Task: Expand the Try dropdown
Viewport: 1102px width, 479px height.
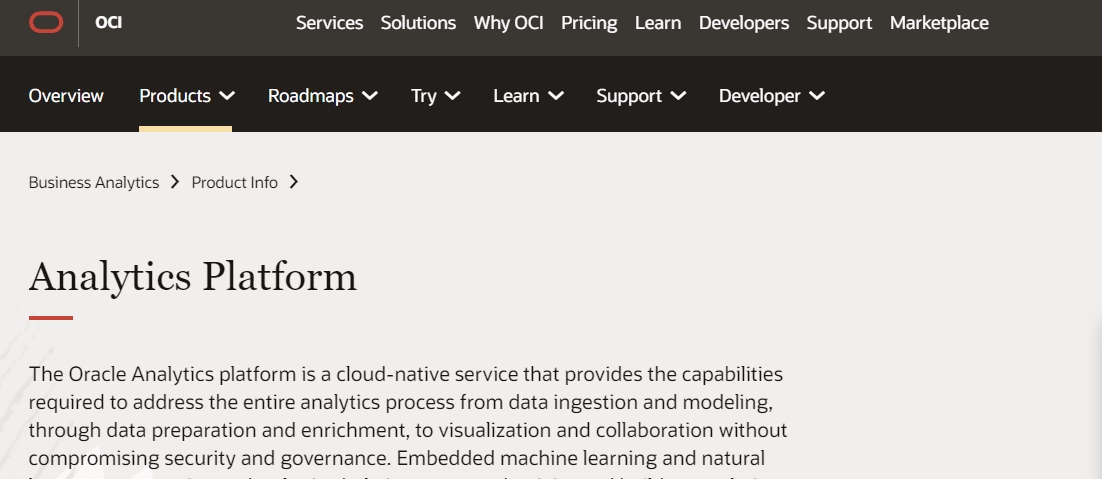Action: 435,96
